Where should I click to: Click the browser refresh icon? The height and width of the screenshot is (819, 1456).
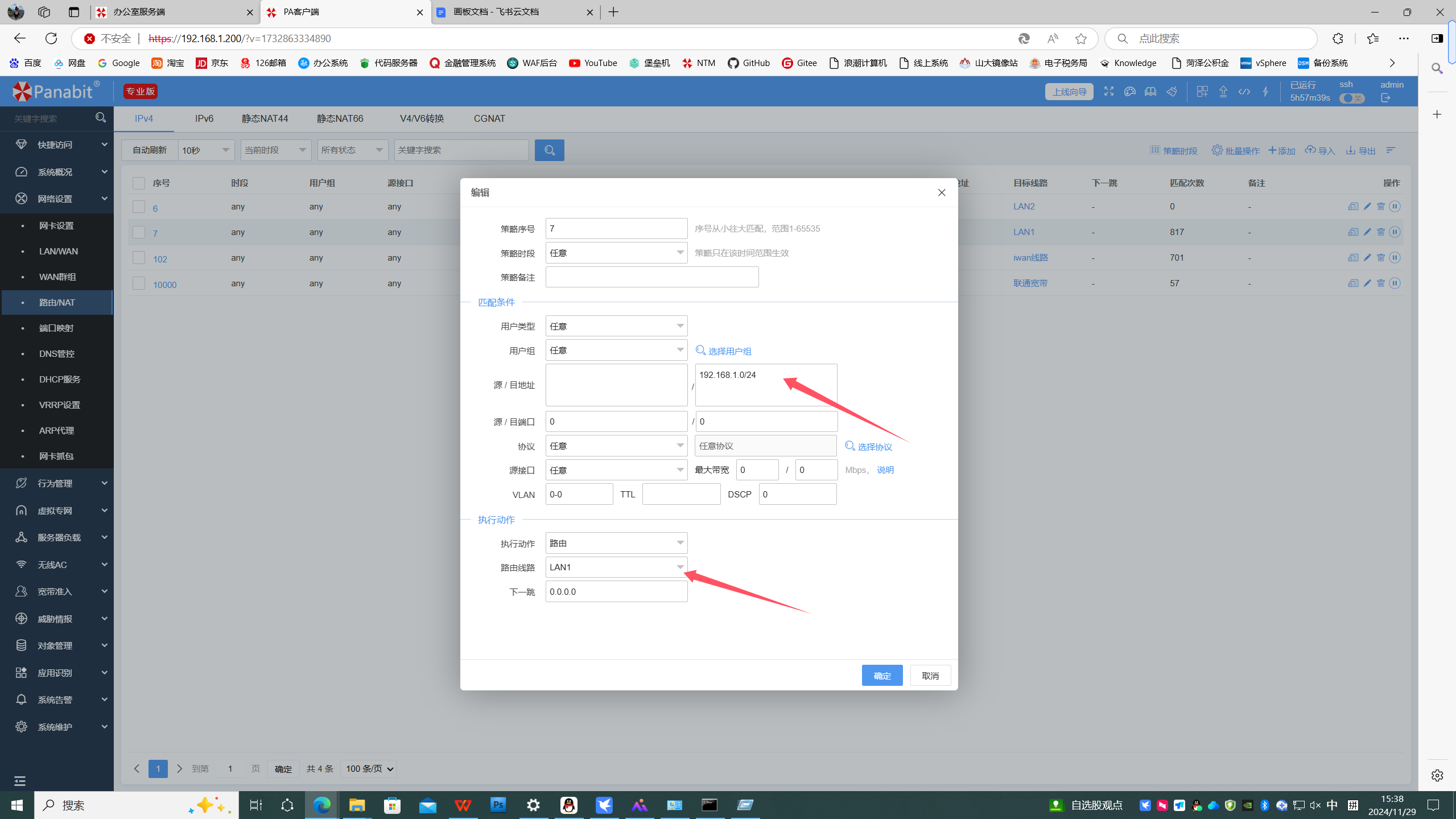pyautogui.click(x=51, y=38)
